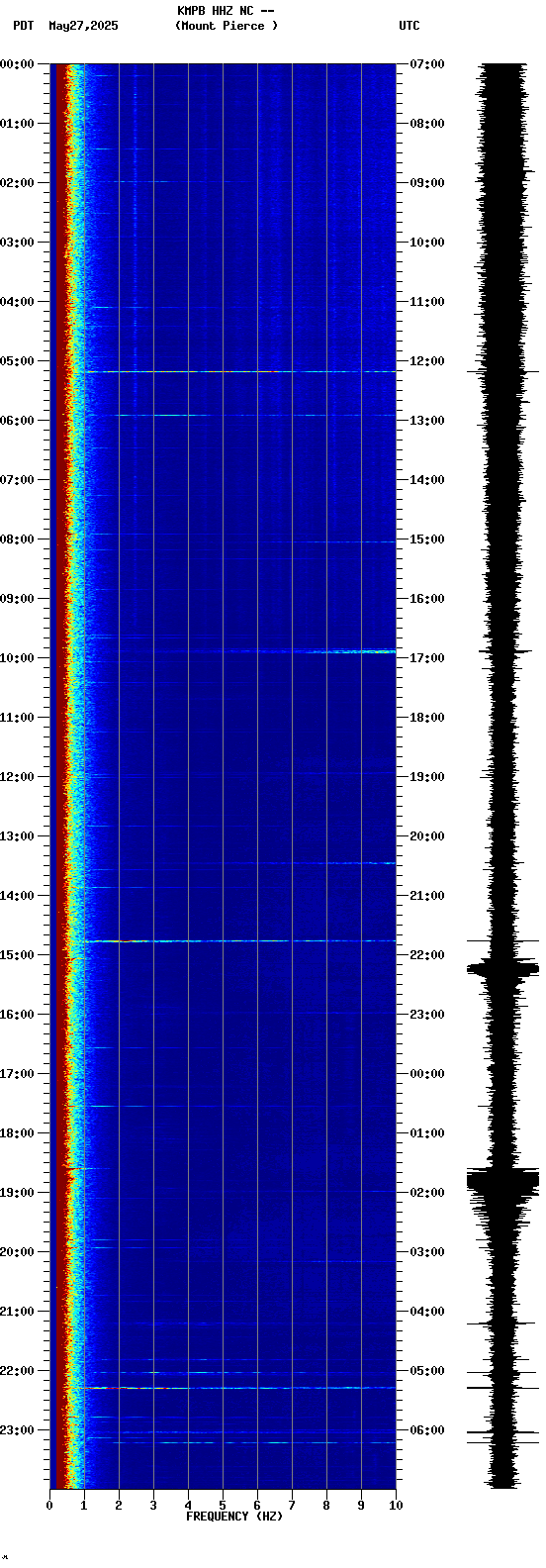This screenshot has width=546, height=1568.
Task: Click the 23:00 UTC time label
Action: tap(426, 1015)
